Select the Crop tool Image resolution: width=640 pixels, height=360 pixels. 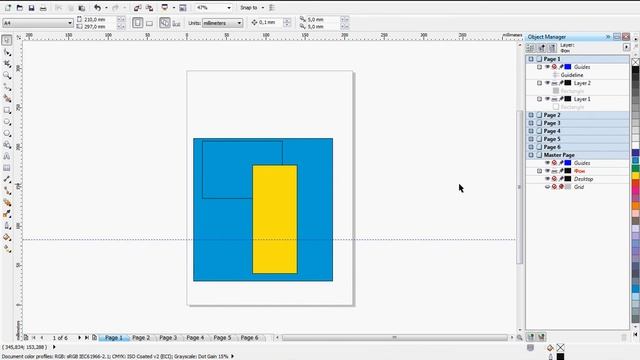tap(7, 64)
